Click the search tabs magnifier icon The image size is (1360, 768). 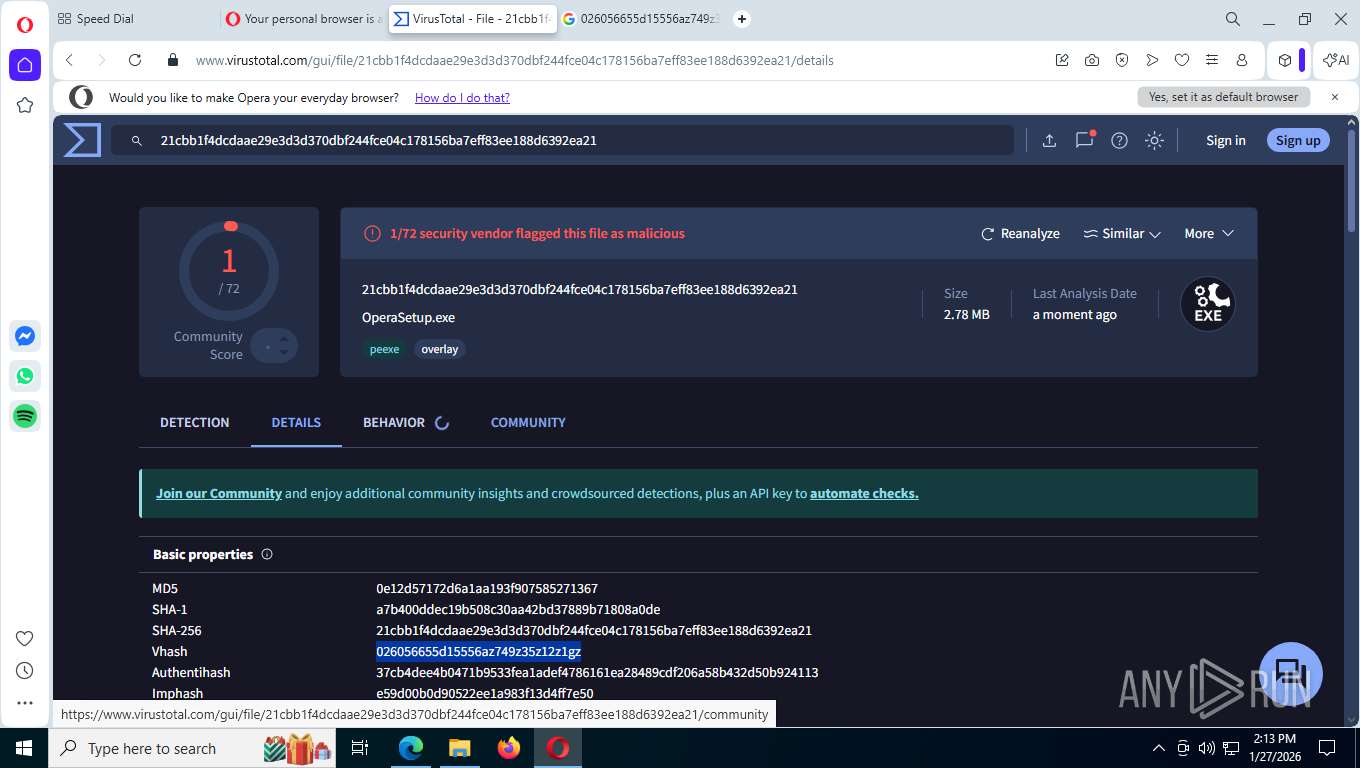point(1233,19)
